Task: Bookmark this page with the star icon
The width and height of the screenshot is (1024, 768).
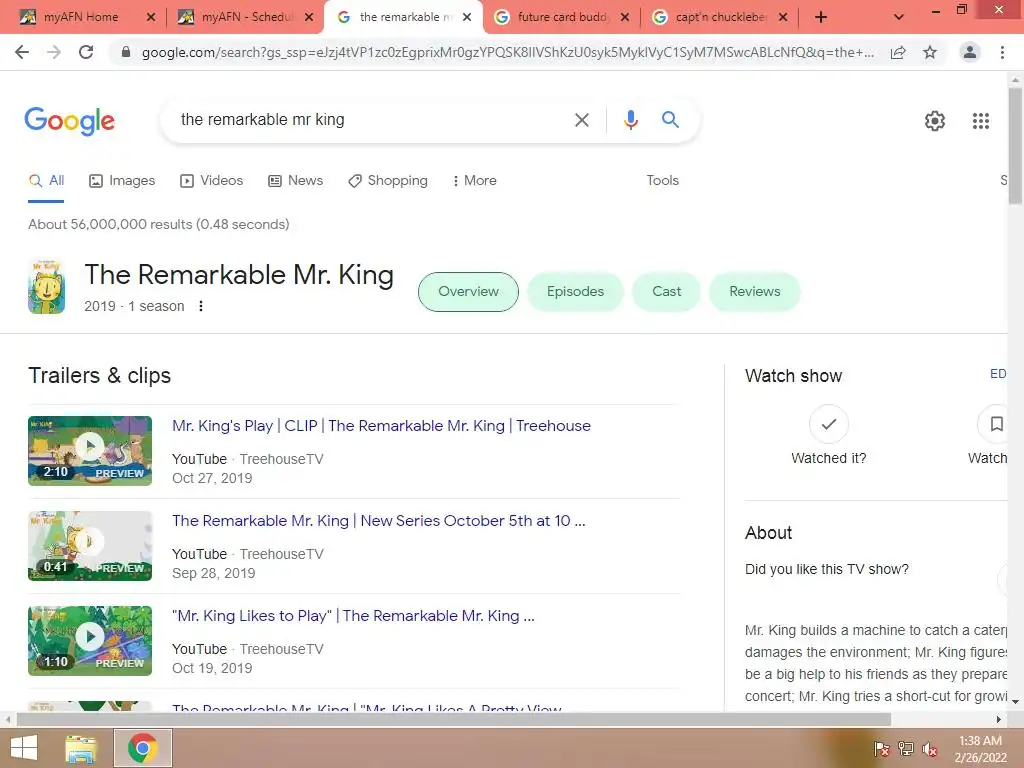Action: pos(930,52)
